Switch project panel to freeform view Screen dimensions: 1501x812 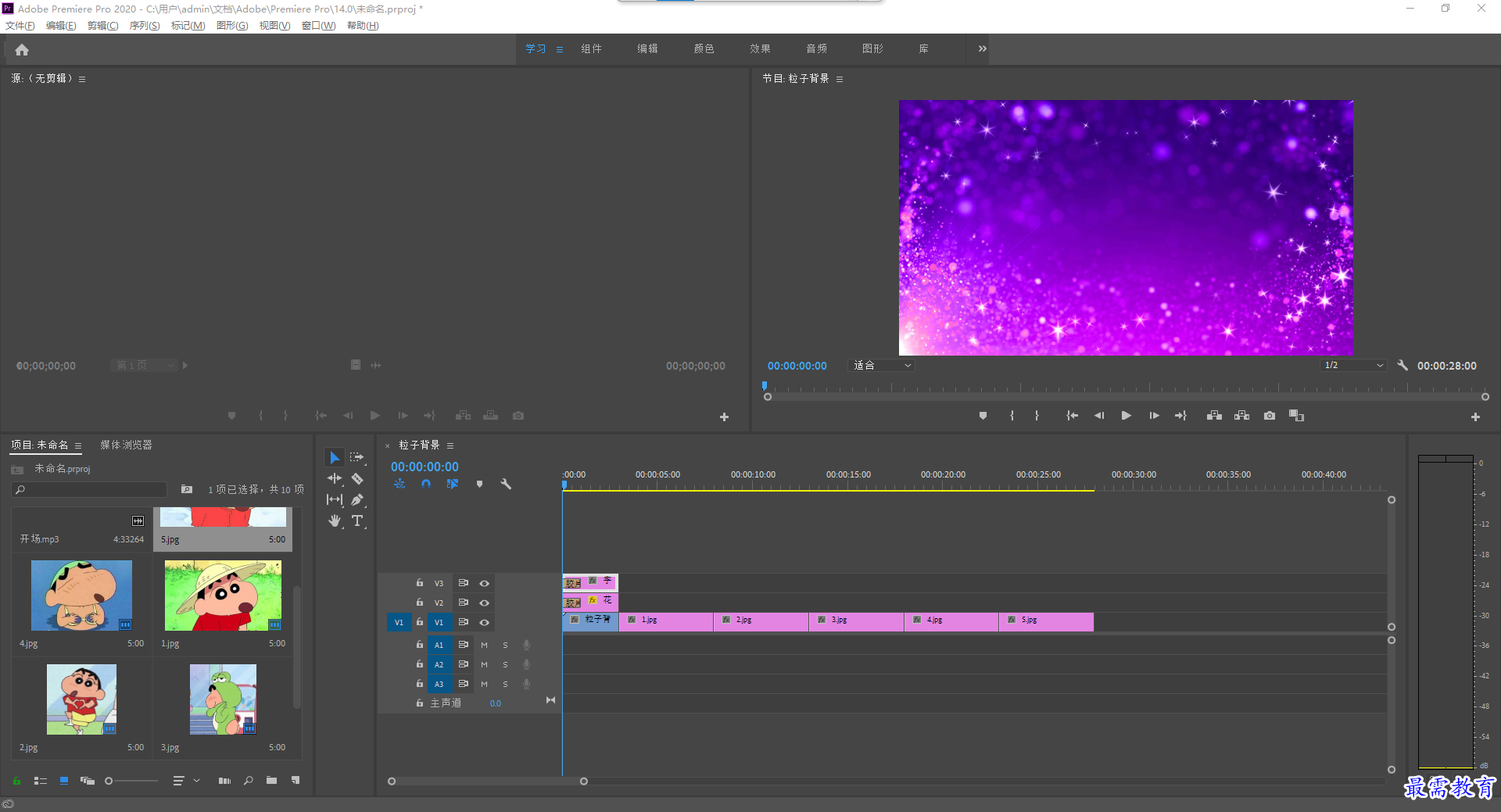87,781
